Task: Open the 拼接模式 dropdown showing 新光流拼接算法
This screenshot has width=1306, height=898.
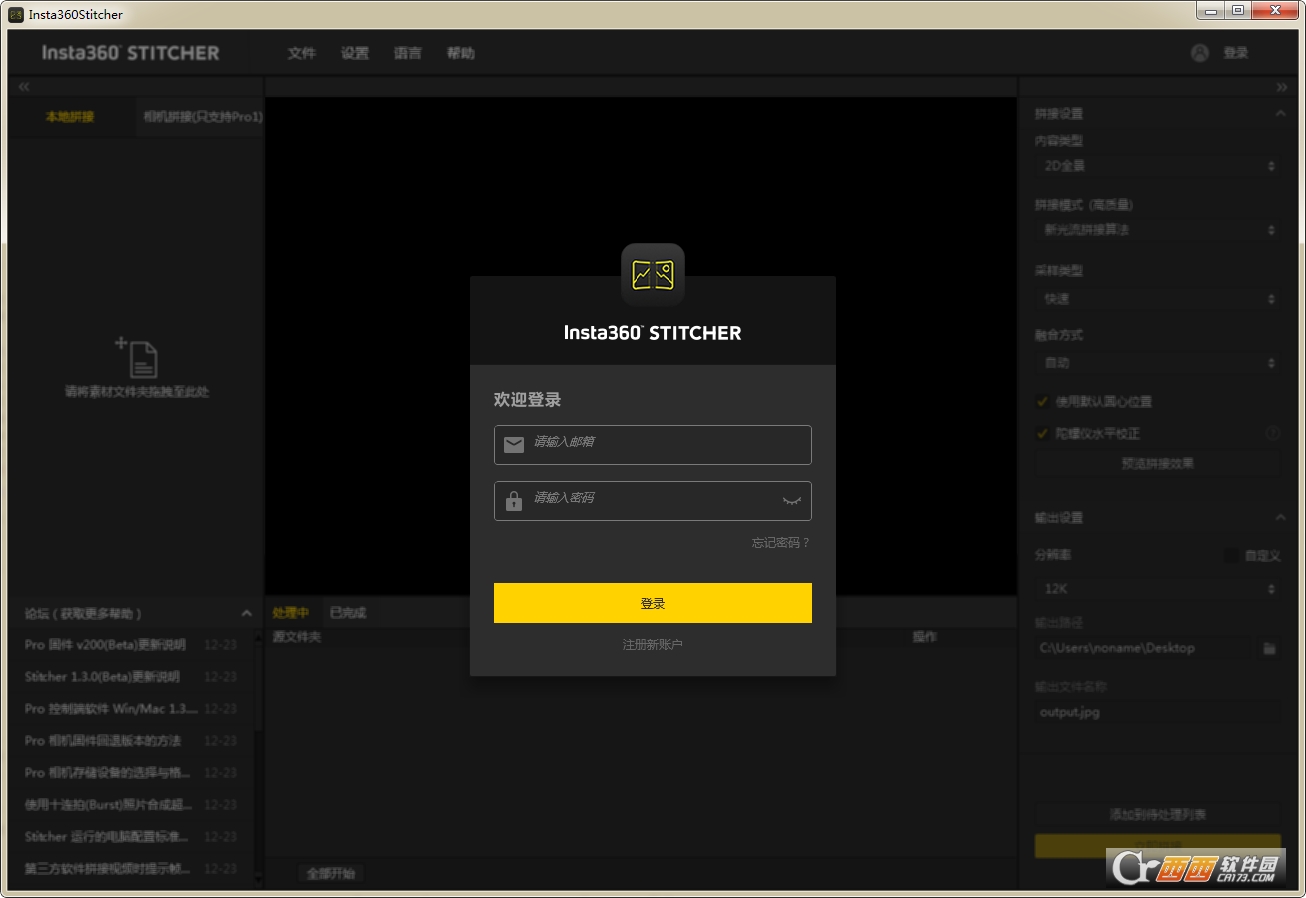Action: (1157, 230)
